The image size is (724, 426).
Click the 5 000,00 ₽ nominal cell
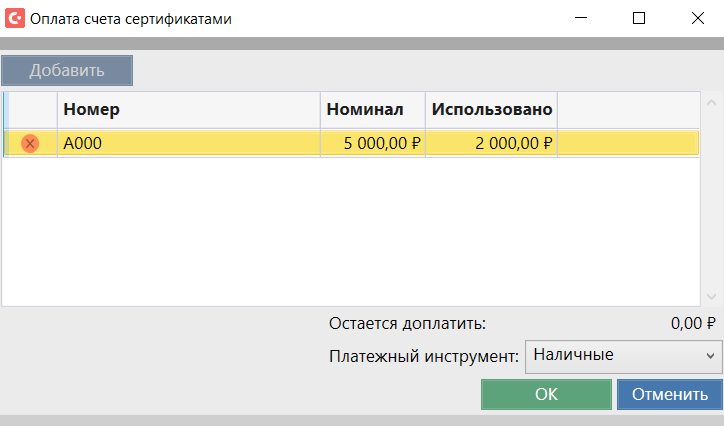point(373,144)
